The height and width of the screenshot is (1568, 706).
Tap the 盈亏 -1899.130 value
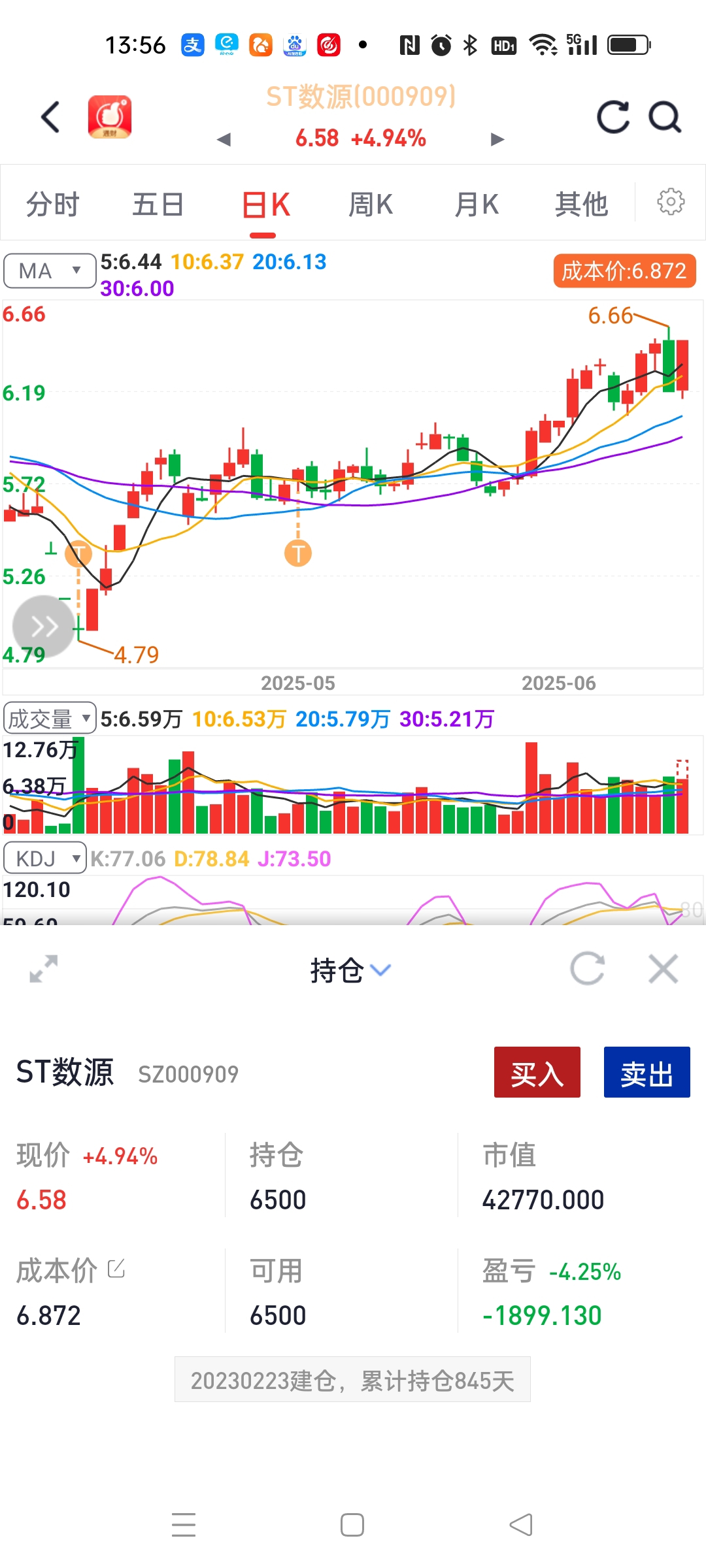pyautogui.click(x=542, y=1315)
